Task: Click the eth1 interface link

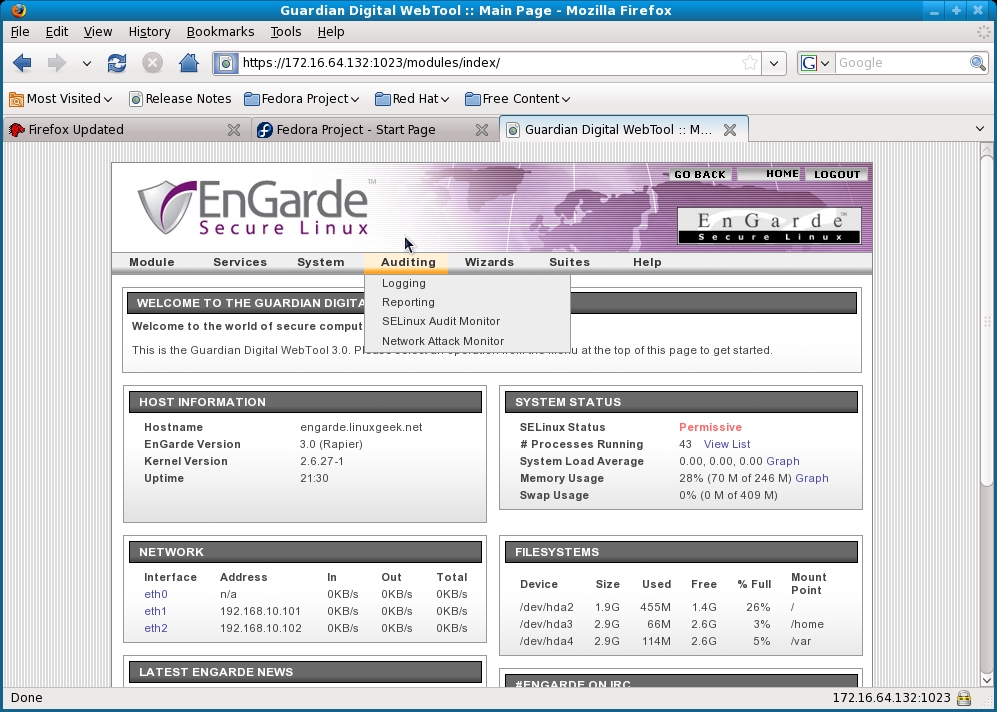Action: pos(155,612)
